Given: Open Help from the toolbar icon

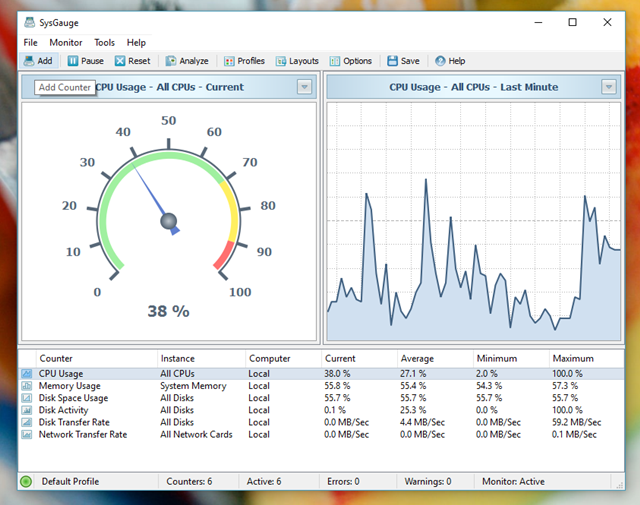Looking at the screenshot, I should tap(440, 61).
